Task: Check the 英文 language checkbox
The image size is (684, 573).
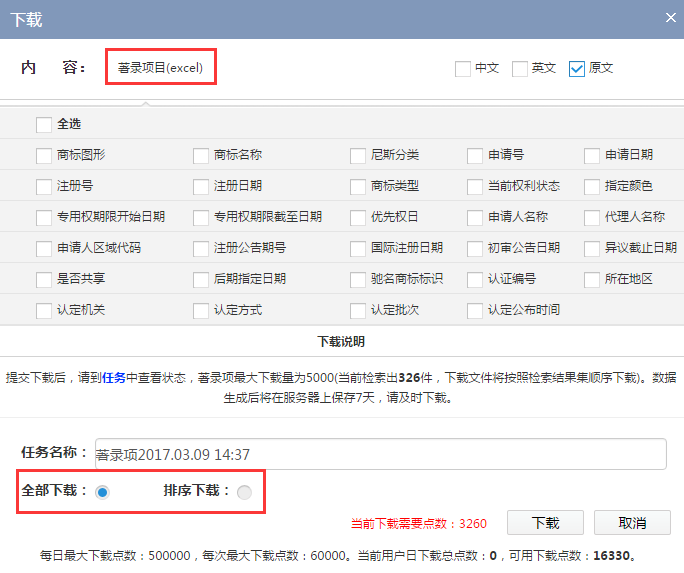Action: 520,69
